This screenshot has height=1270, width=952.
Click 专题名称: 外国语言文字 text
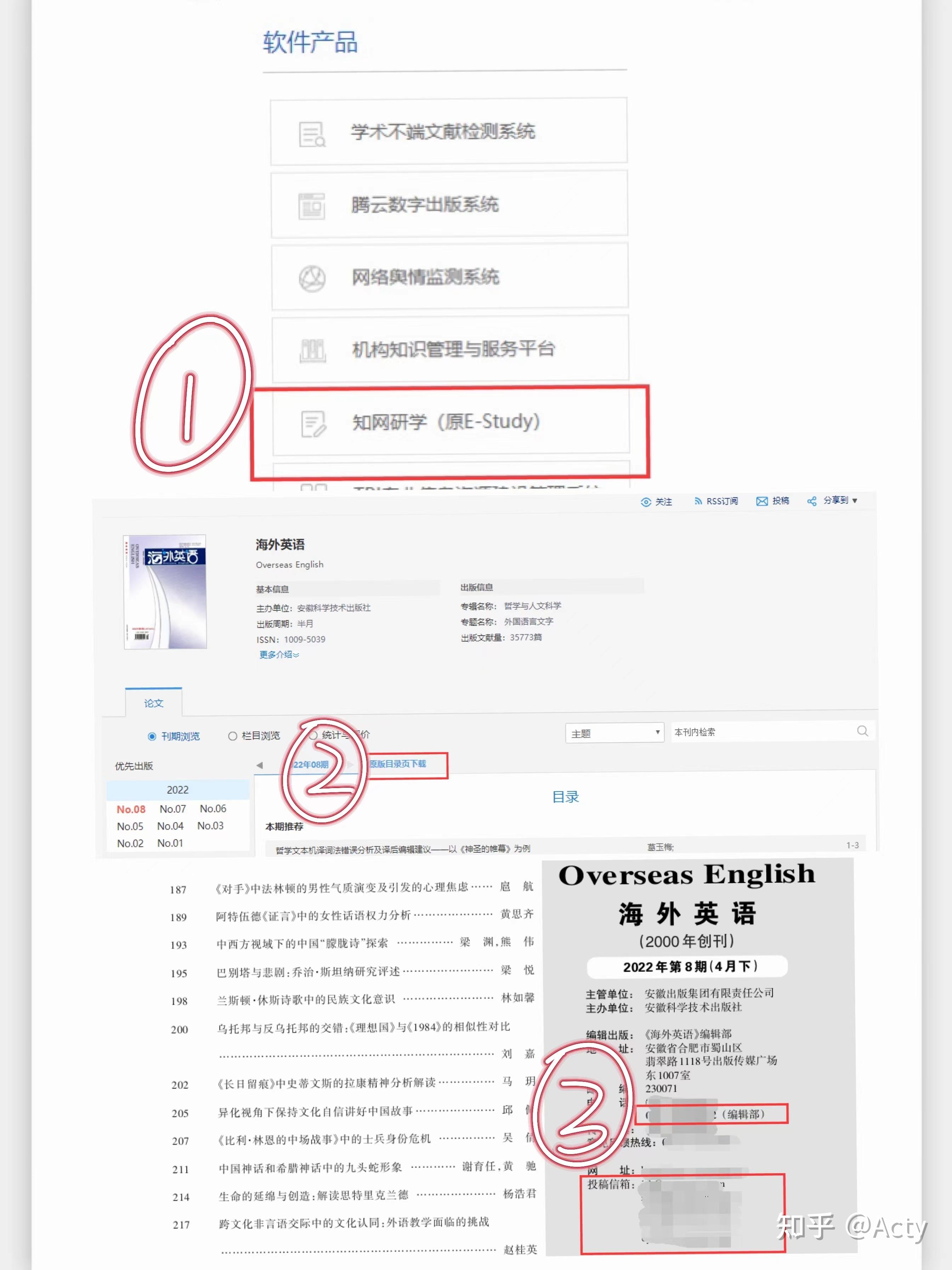tap(507, 621)
